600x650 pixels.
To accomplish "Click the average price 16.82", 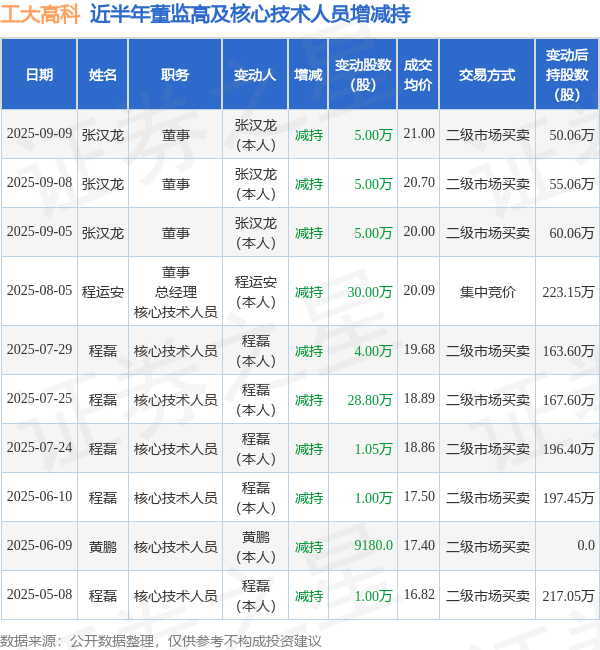I will [419, 594].
